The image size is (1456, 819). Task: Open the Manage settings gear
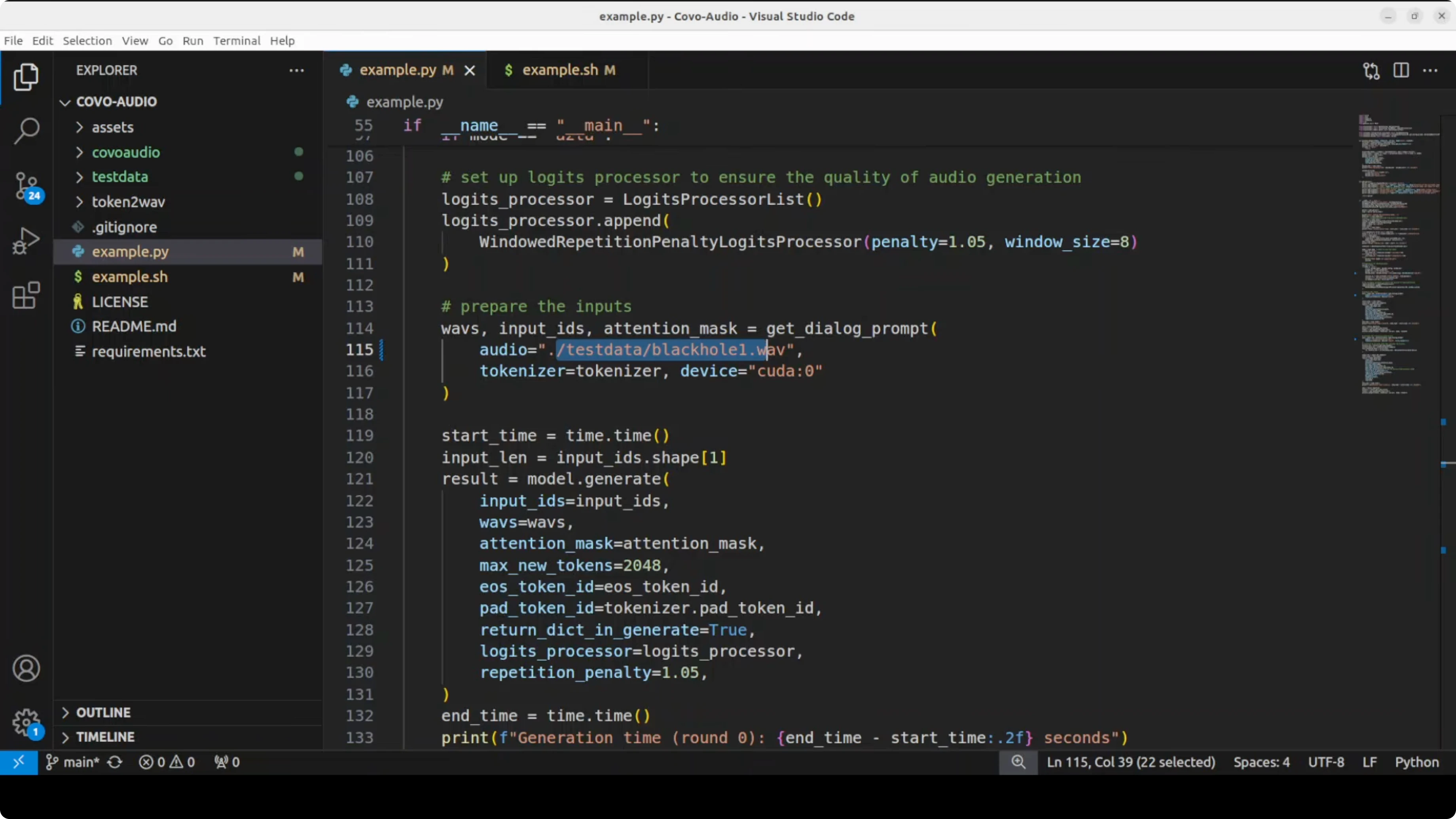[26, 722]
